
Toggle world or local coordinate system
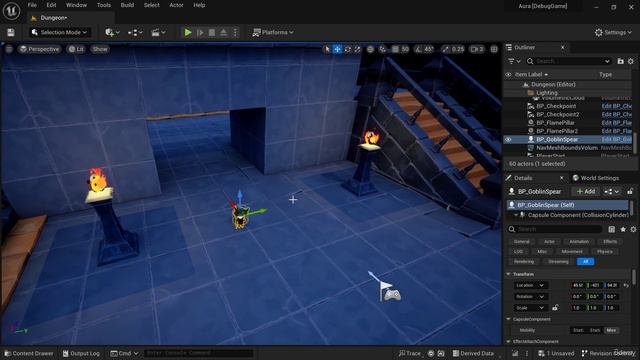pyautogui.click(x=370, y=49)
